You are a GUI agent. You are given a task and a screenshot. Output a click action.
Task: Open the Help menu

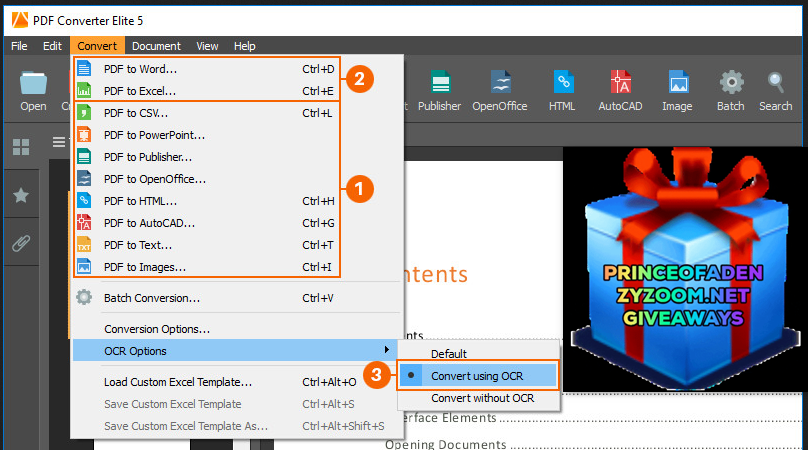tap(244, 46)
